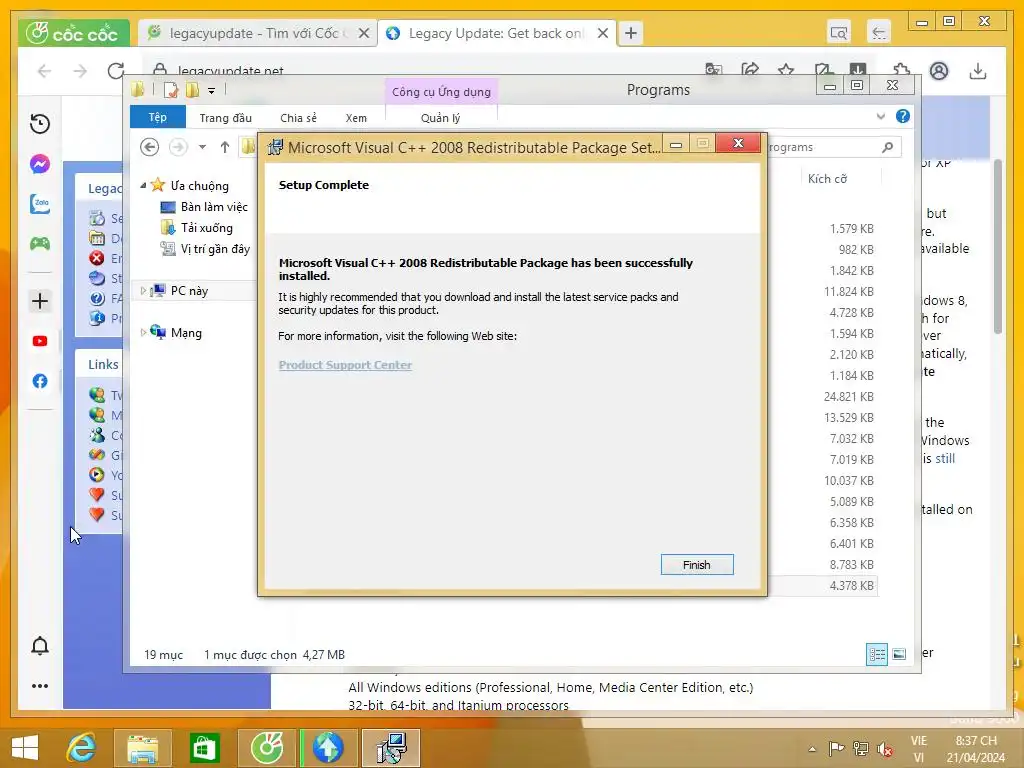Open Facebook from the browser sidebar
This screenshot has width=1024, height=768.
coord(40,381)
